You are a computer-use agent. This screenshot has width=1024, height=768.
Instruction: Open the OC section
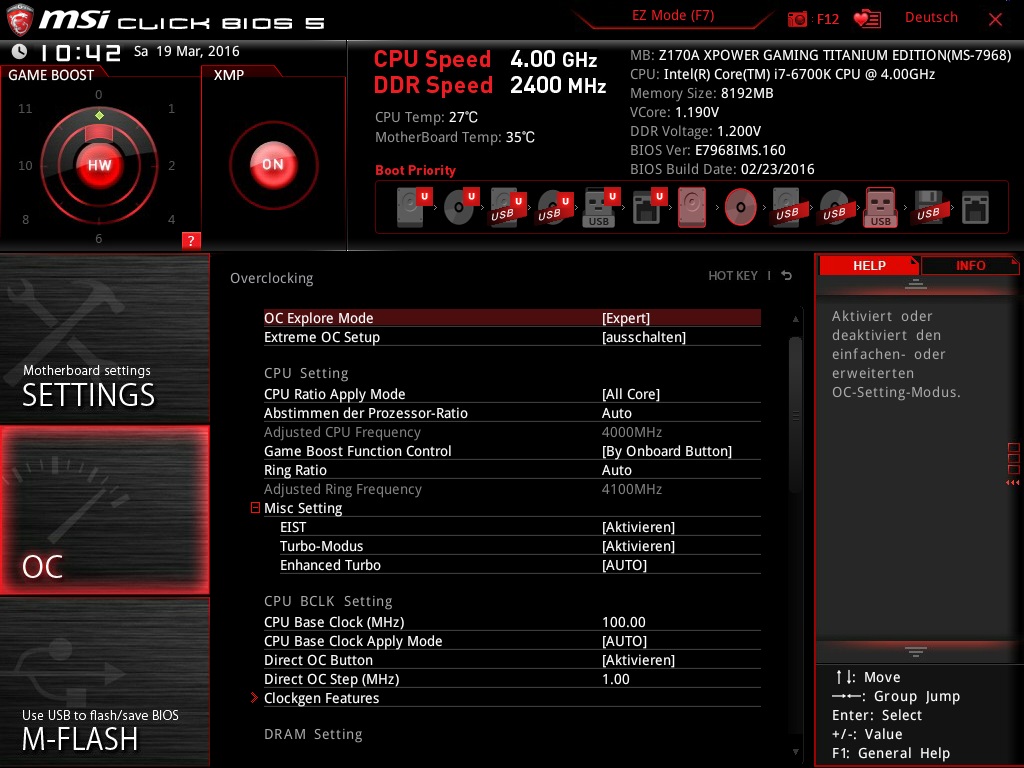click(104, 510)
